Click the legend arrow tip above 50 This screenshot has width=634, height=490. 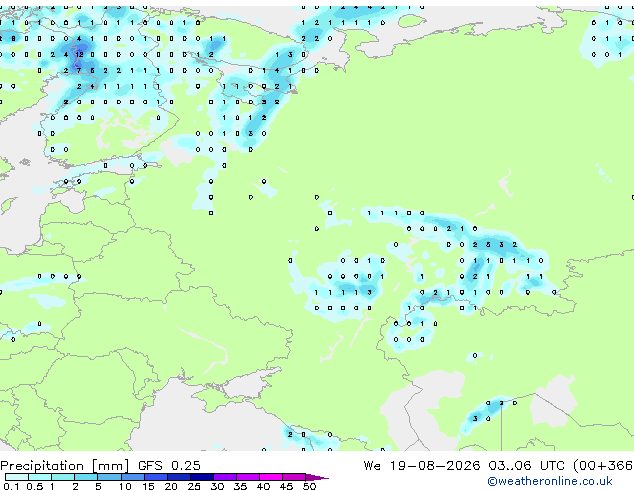coord(317,477)
